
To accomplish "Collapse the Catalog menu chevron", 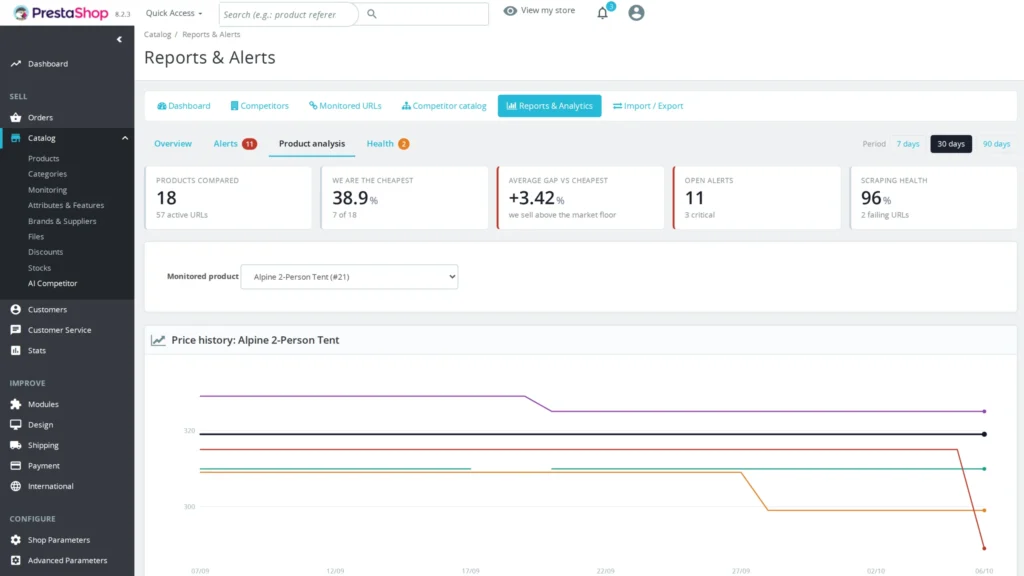I will click(x=125, y=138).
